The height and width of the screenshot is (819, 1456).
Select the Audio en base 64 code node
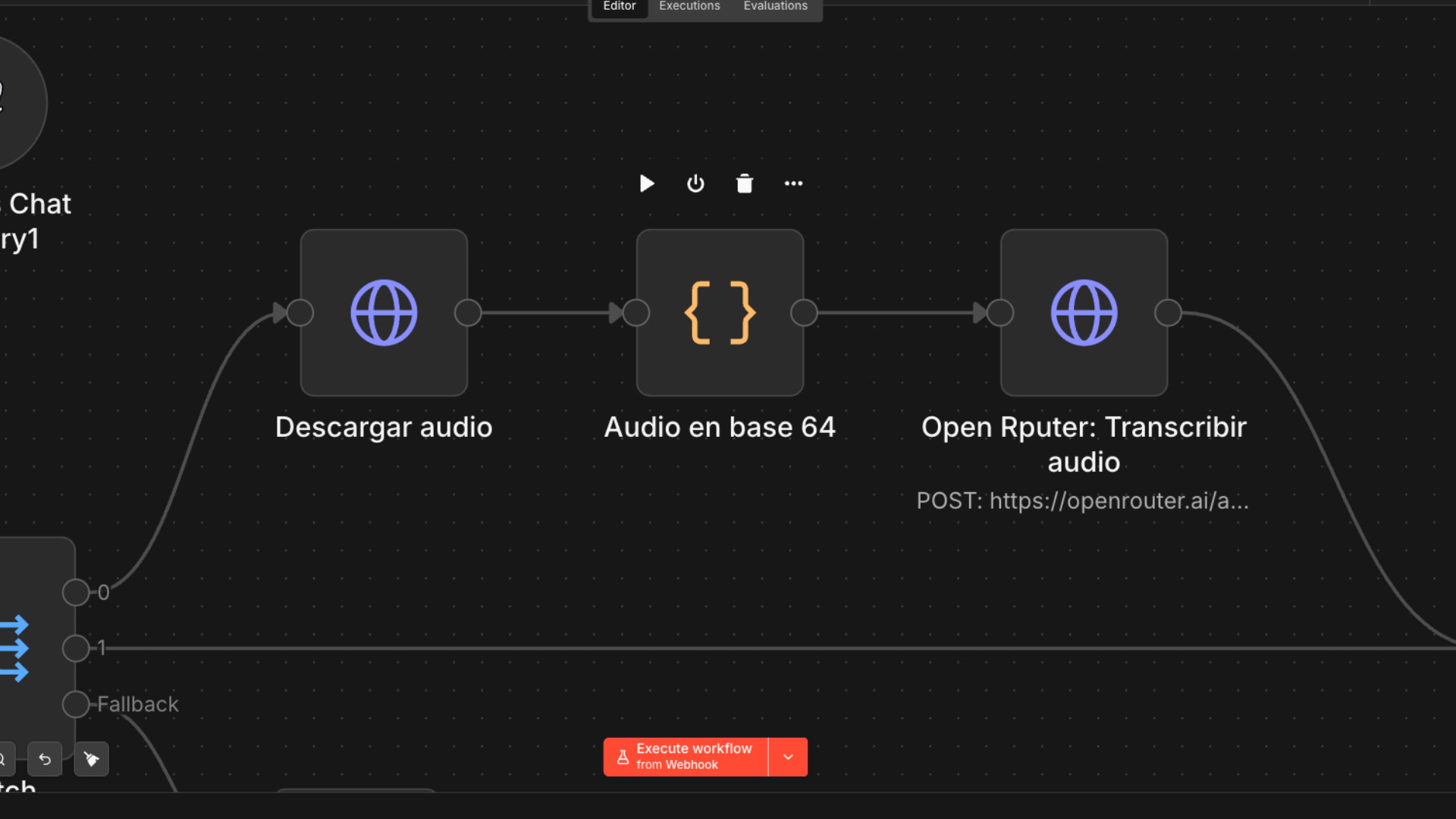(720, 312)
